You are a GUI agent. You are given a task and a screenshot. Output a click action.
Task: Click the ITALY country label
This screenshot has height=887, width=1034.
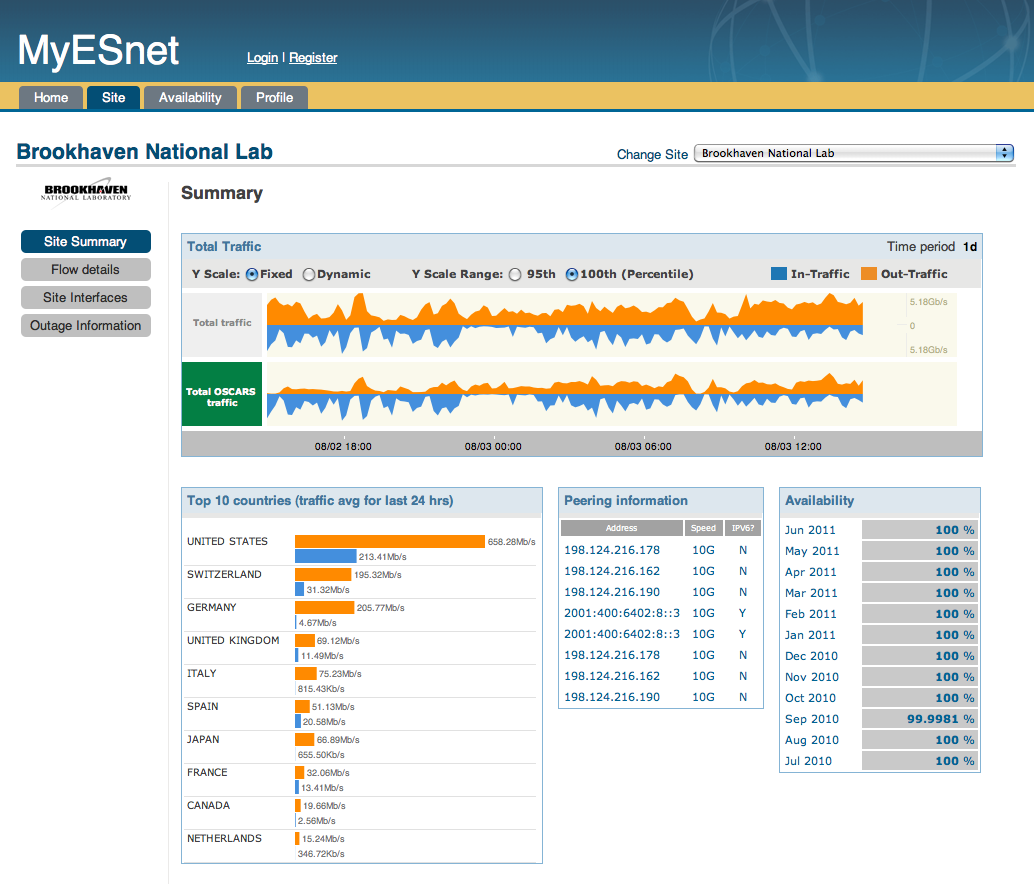(202, 673)
